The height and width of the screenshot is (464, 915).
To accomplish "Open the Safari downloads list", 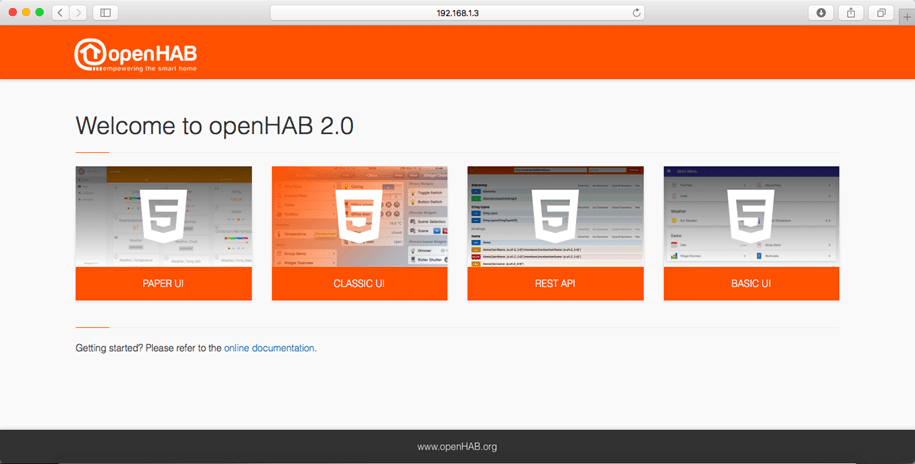I will click(820, 13).
